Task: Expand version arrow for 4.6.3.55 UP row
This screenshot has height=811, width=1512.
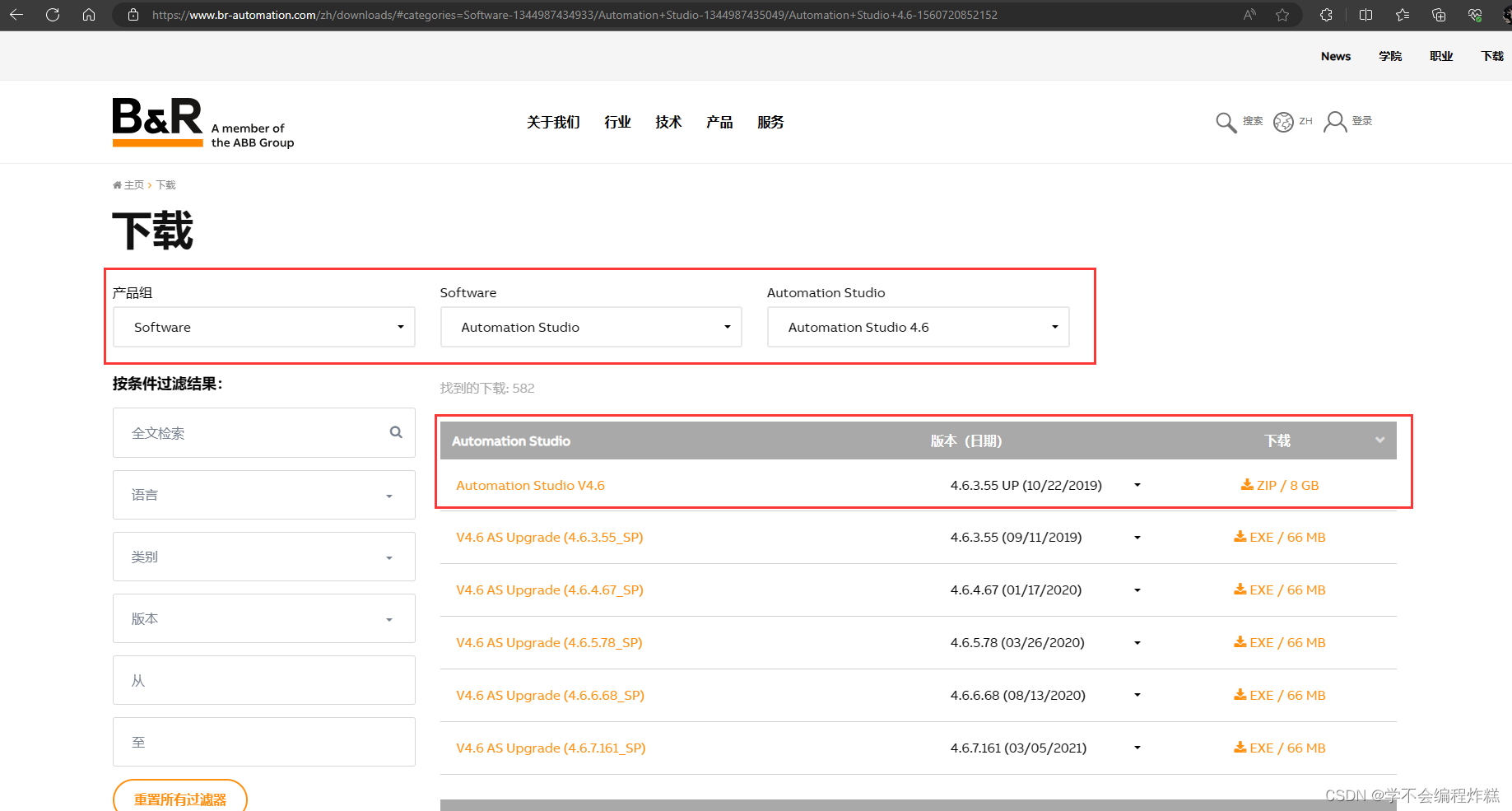Action: coord(1137,485)
